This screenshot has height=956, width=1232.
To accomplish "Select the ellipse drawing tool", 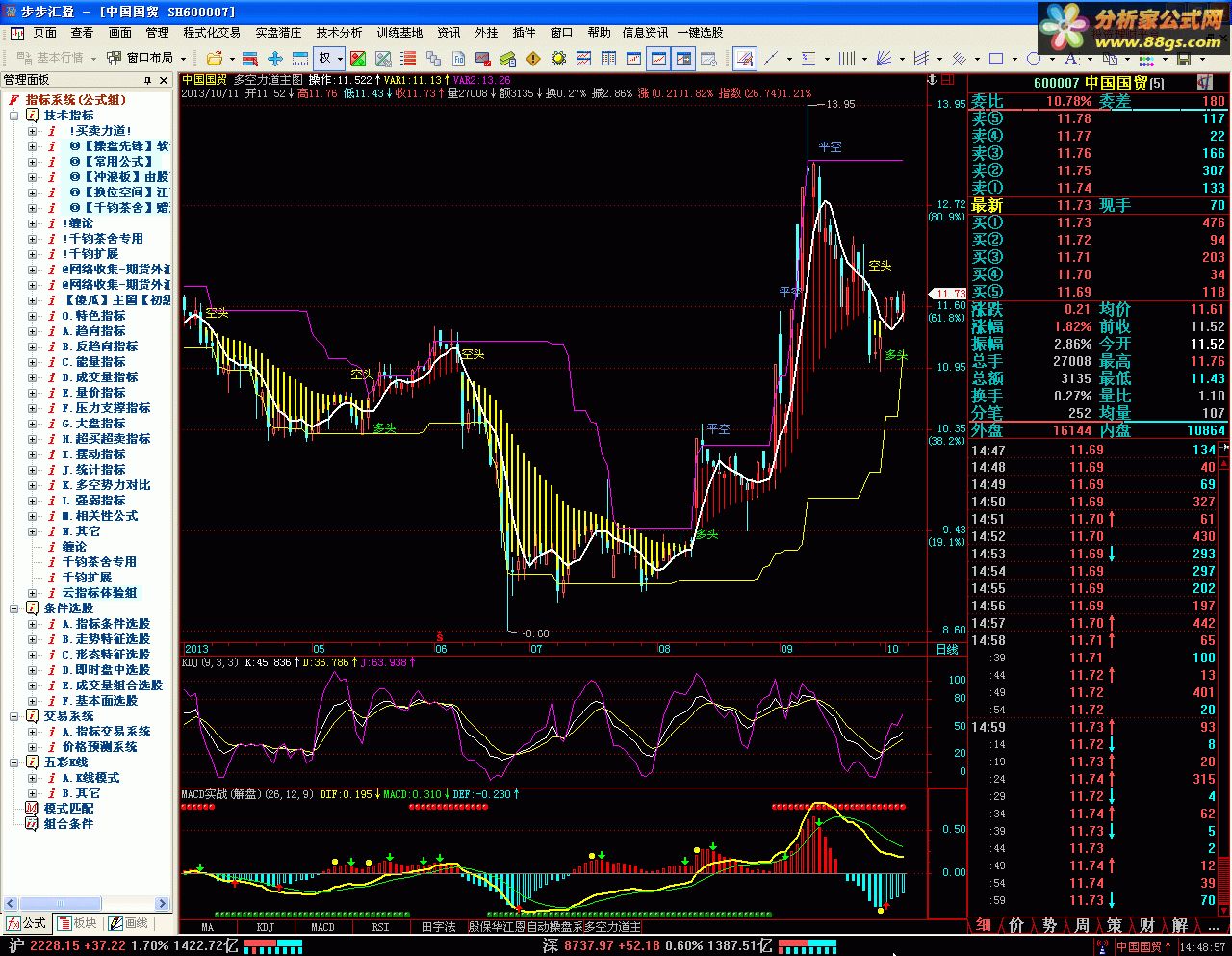I will coord(1034,59).
